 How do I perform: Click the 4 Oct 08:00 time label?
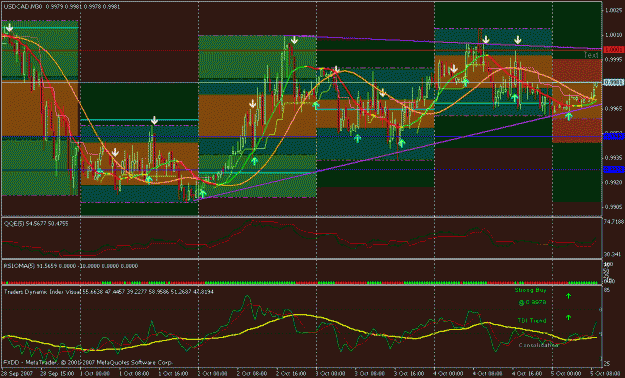click(487, 374)
